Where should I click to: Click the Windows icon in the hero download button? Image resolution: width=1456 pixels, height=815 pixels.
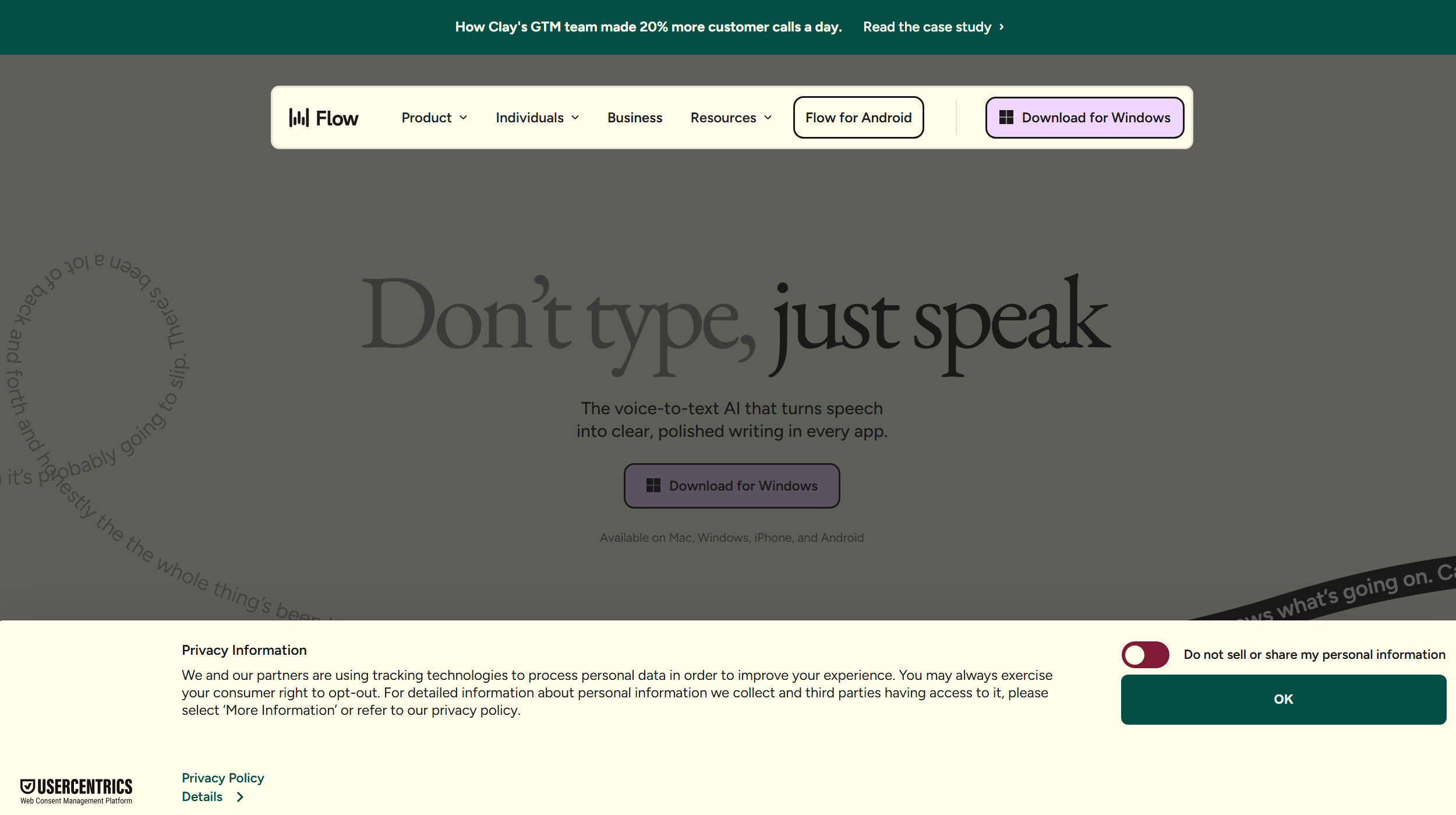point(653,485)
